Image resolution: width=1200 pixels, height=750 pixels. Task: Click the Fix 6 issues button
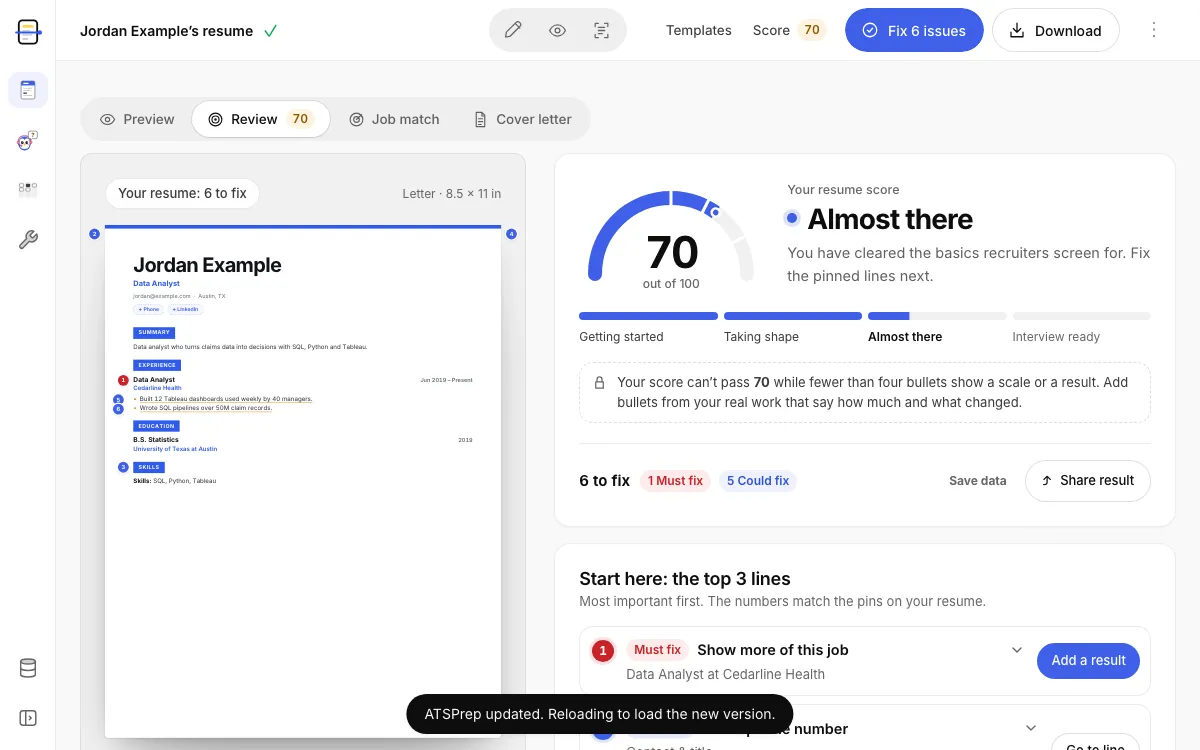[x=914, y=31]
